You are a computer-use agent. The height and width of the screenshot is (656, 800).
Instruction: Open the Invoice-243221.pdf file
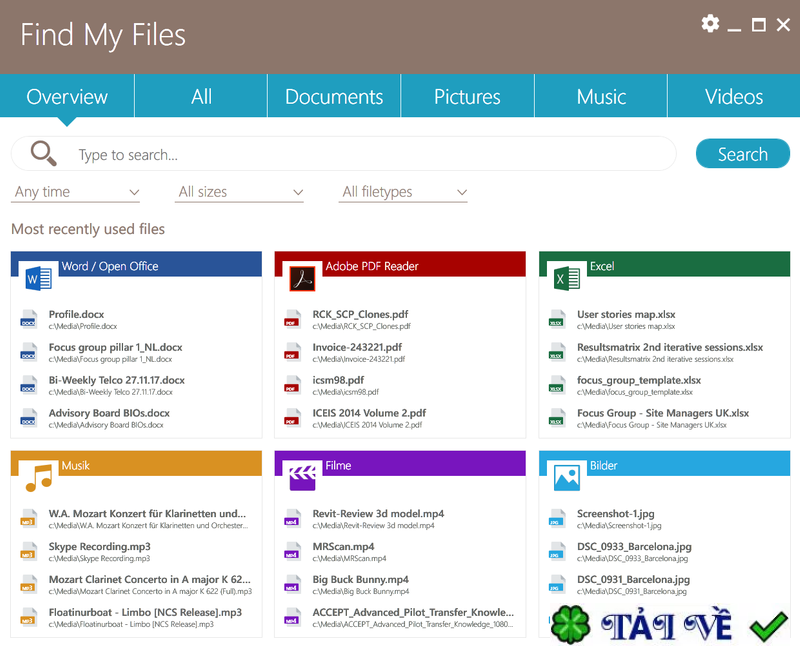pos(343,348)
